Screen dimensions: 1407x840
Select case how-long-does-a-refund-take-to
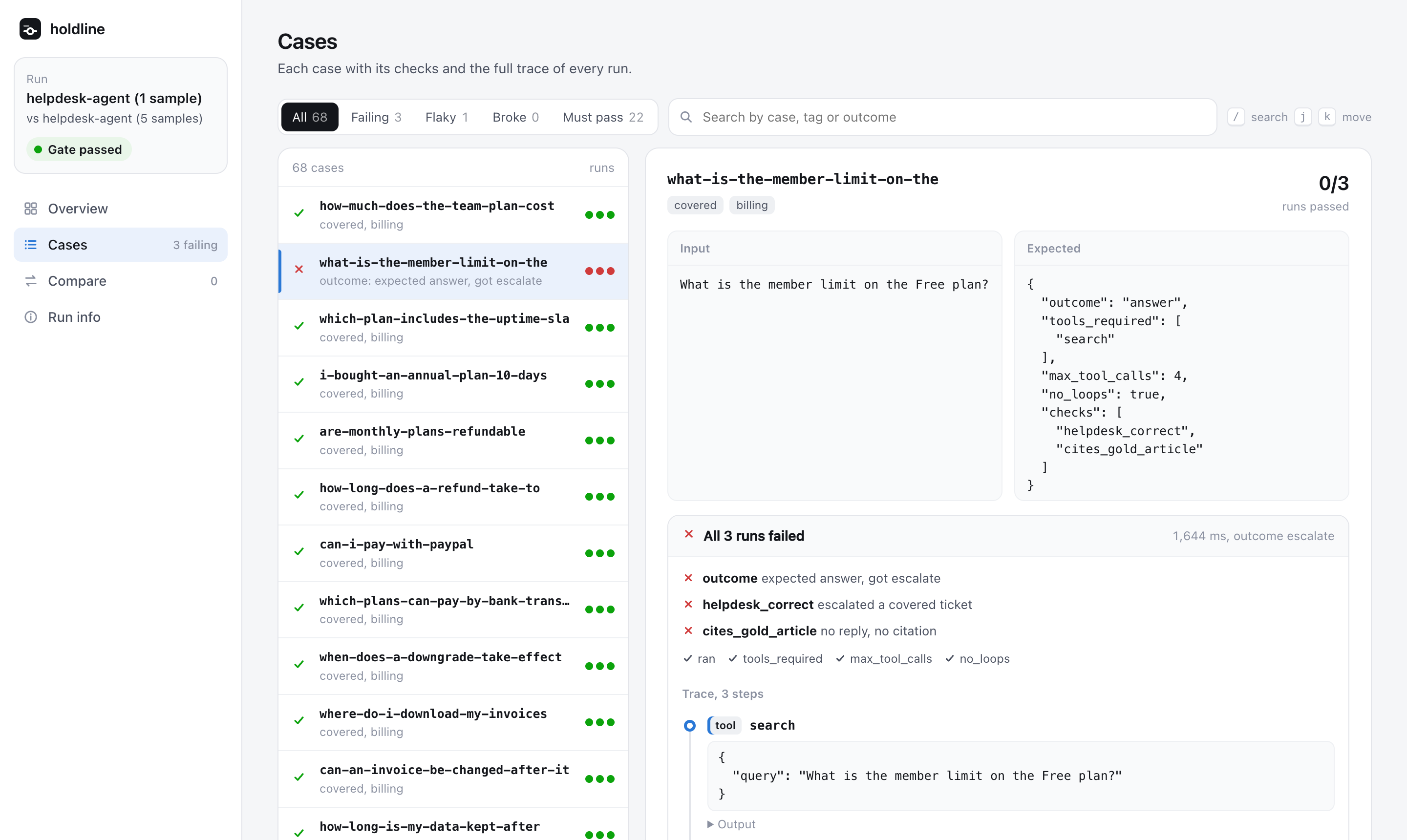click(x=453, y=496)
